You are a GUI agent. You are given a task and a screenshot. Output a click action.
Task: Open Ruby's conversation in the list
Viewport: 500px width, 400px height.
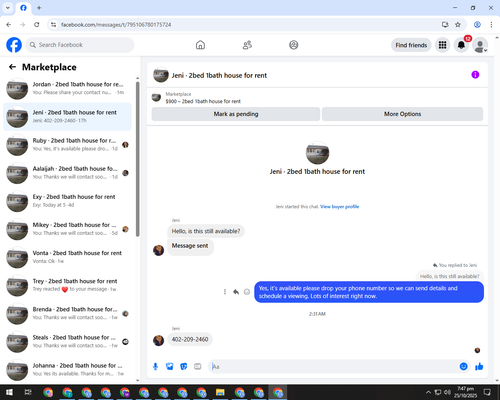68,145
